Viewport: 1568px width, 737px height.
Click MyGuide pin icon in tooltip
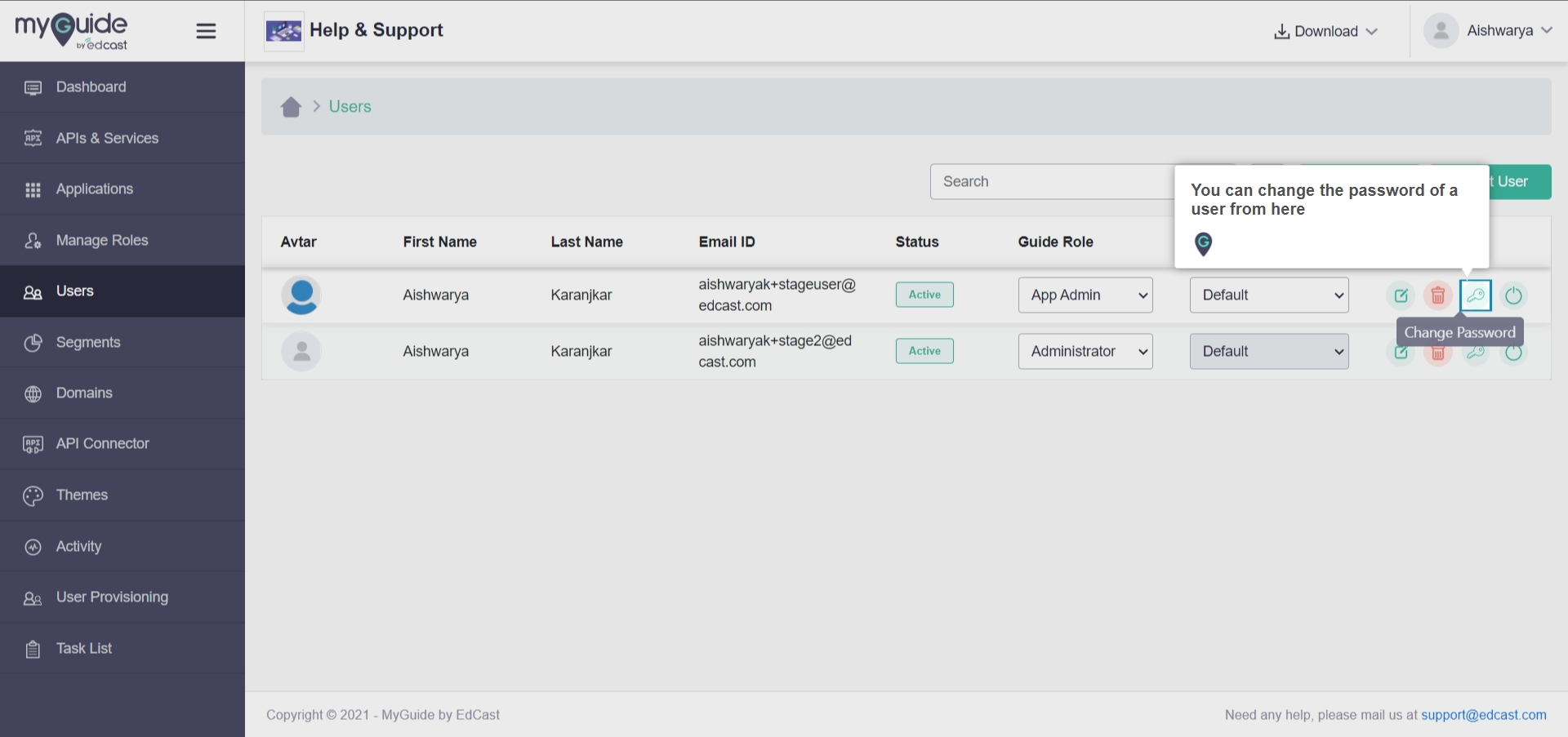point(1203,243)
